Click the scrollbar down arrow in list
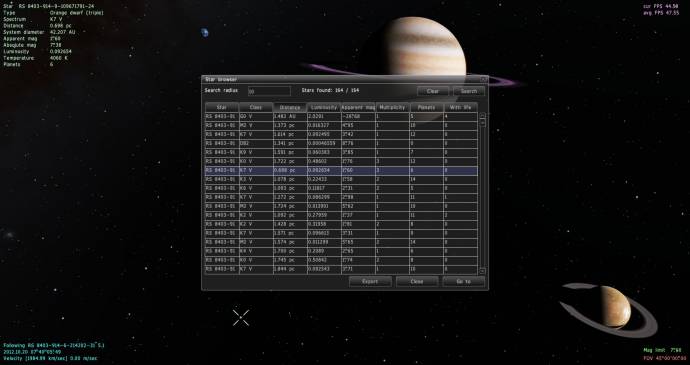Image resolution: width=690 pixels, height=365 pixels. (482, 271)
